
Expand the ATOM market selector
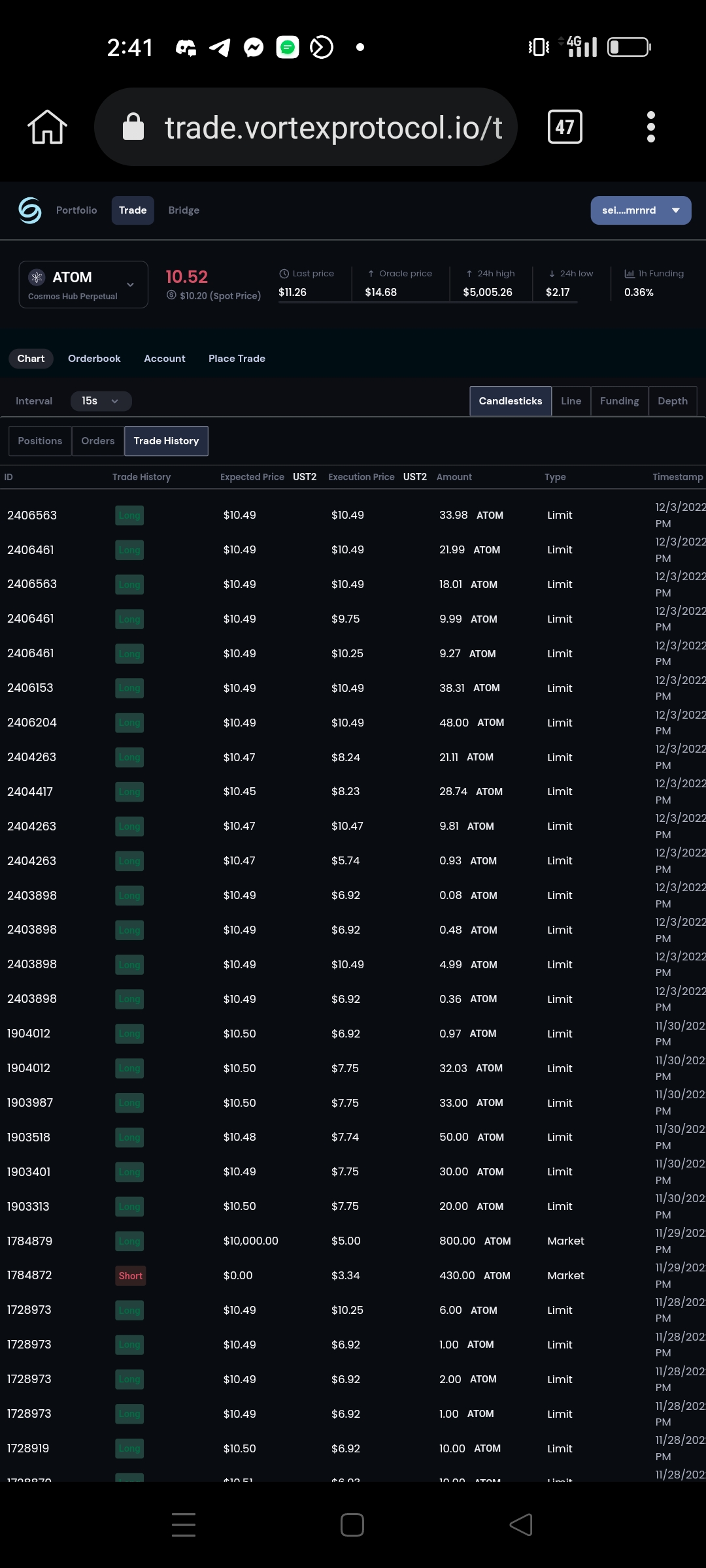(x=84, y=285)
